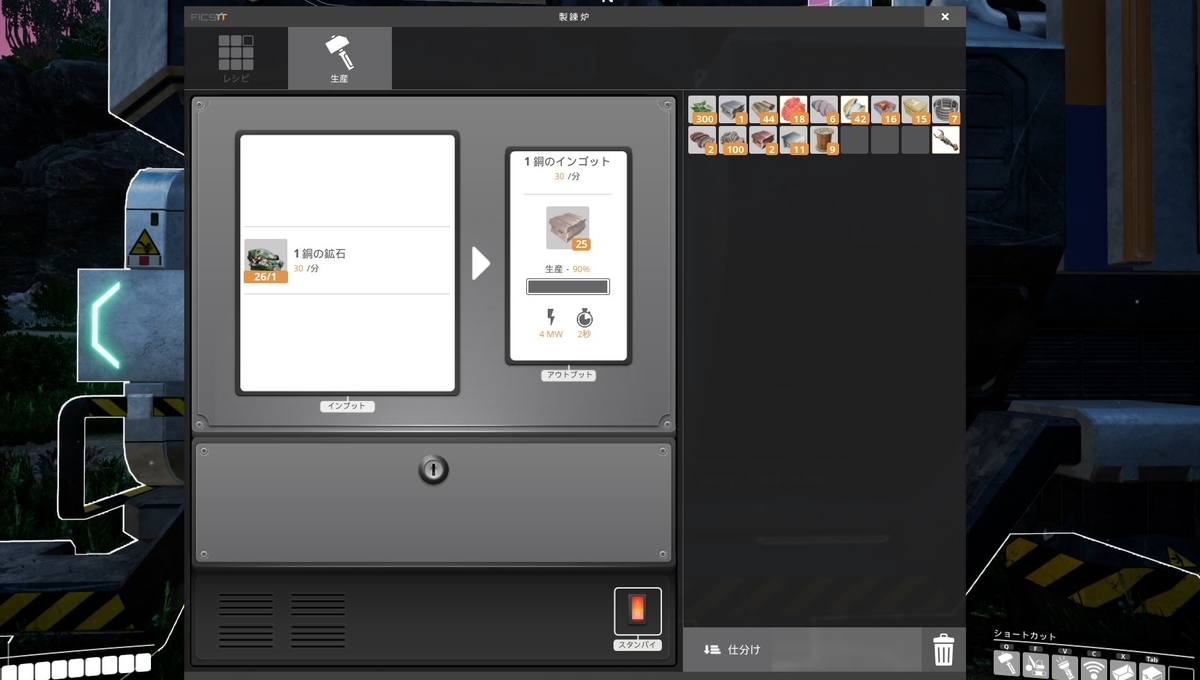Click the white arrow between input and output
This screenshot has height=680, width=1200.
click(481, 263)
